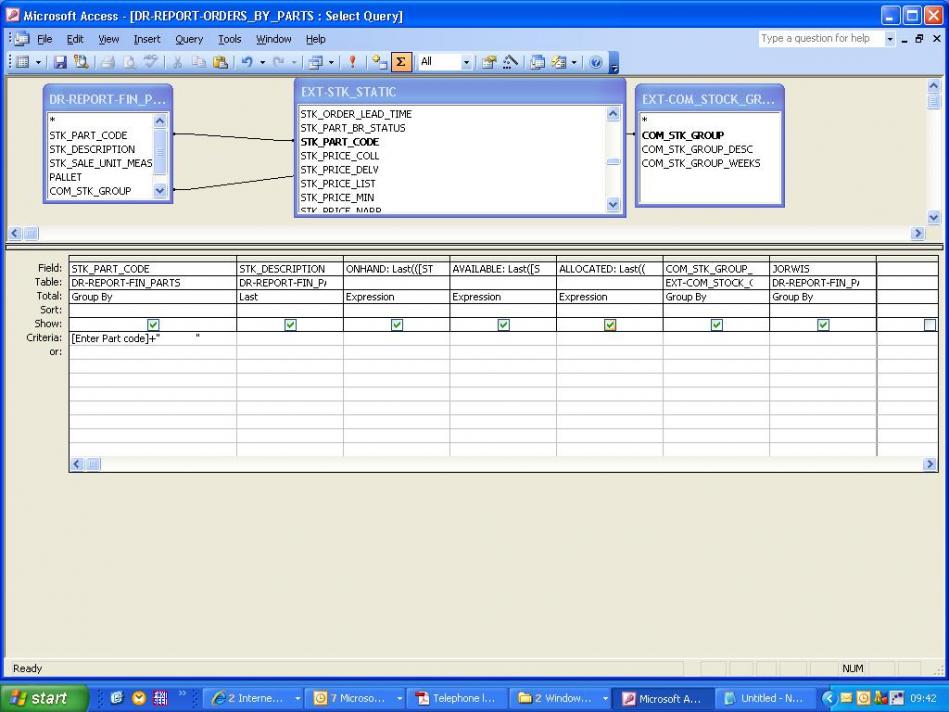The width and height of the screenshot is (949, 712).
Task: Click the Undo toolbar icon
Action: [245, 62]
